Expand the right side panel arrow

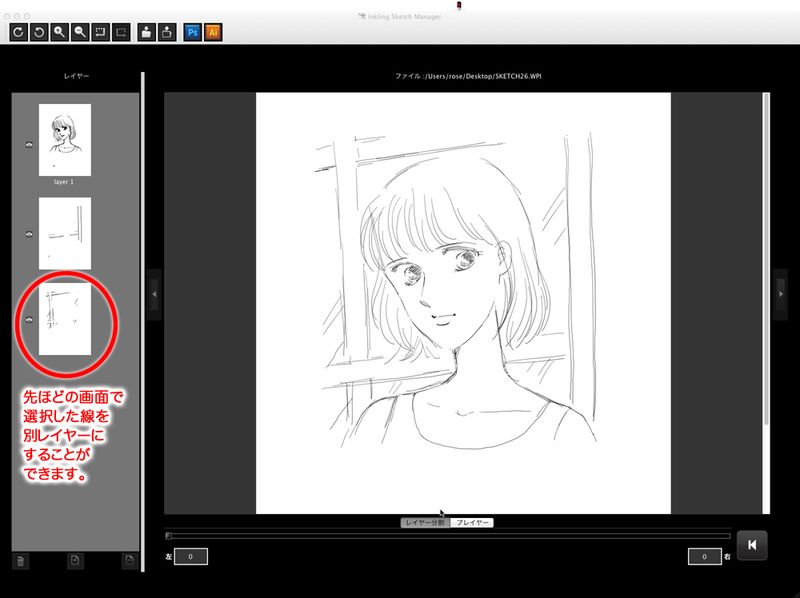tap(781, 294)
